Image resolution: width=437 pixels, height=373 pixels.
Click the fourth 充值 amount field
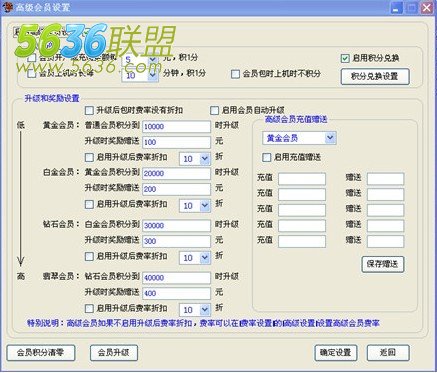[x=302, y=226]
